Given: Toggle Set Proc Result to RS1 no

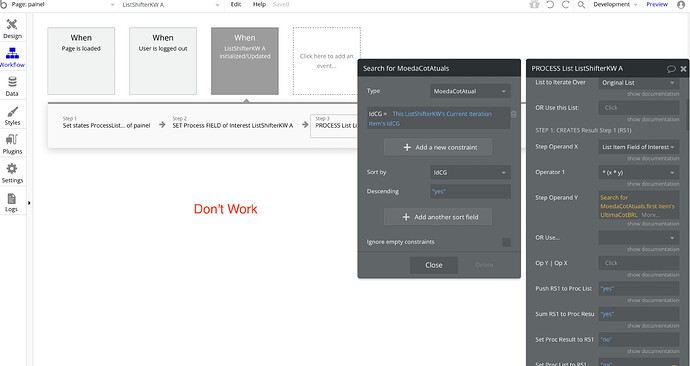Looking at the screenshot, I should coord(639,340).
